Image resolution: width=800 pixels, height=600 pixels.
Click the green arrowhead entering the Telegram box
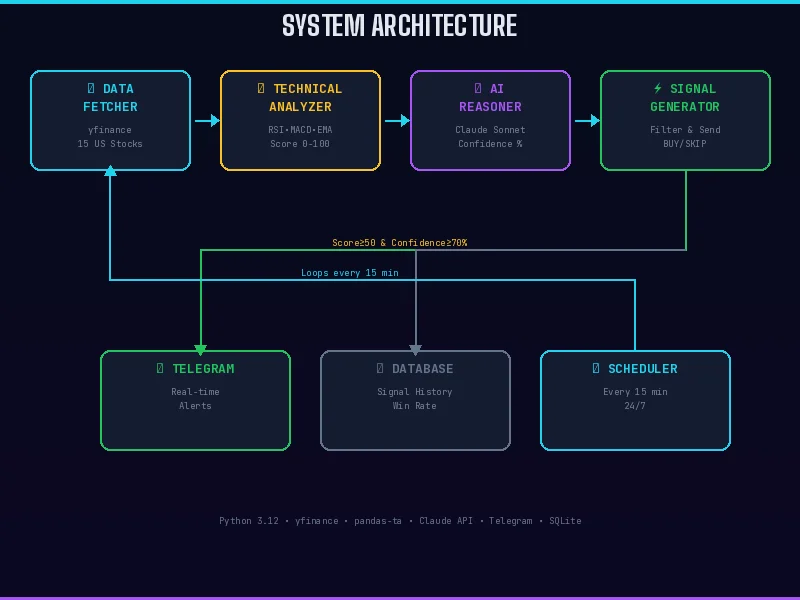tap(201, 350)
